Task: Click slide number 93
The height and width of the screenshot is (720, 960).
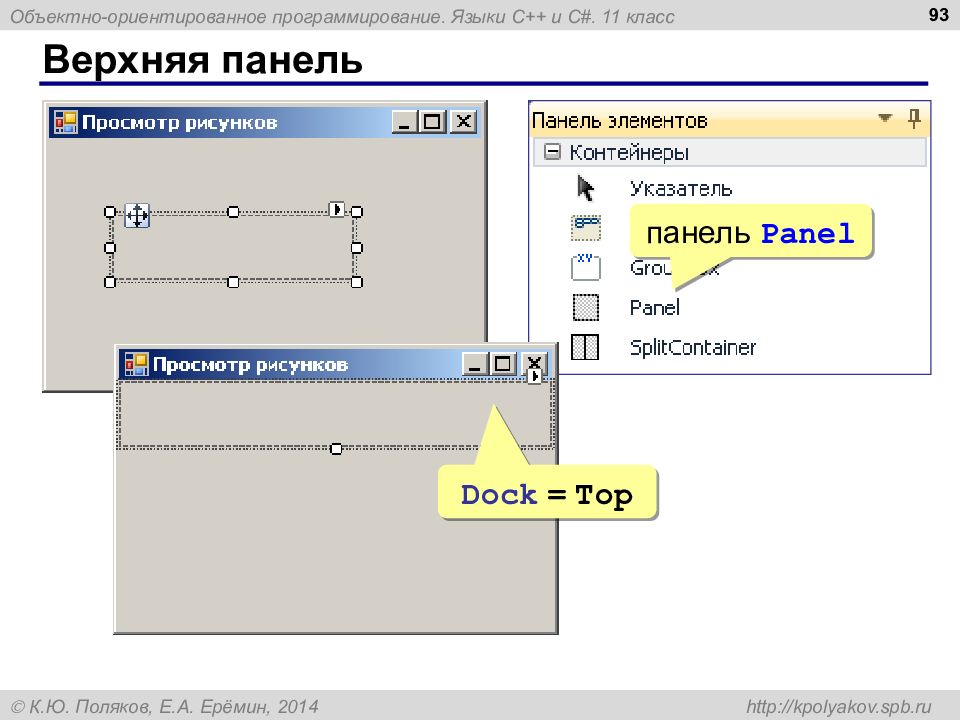Action: [x=939, y=15]
